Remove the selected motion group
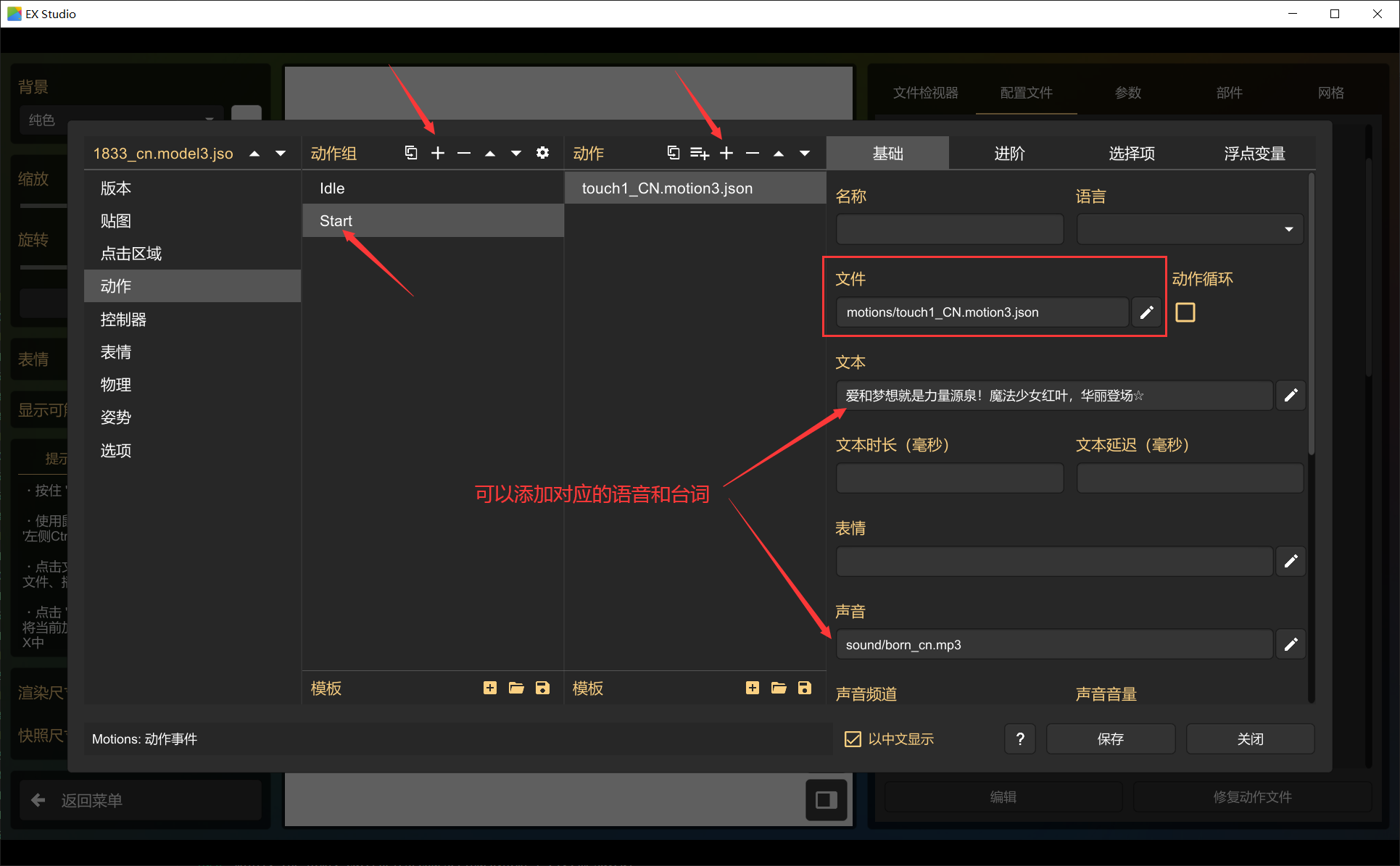Screen dimensions: 1400x866 (x=464, y=153)
